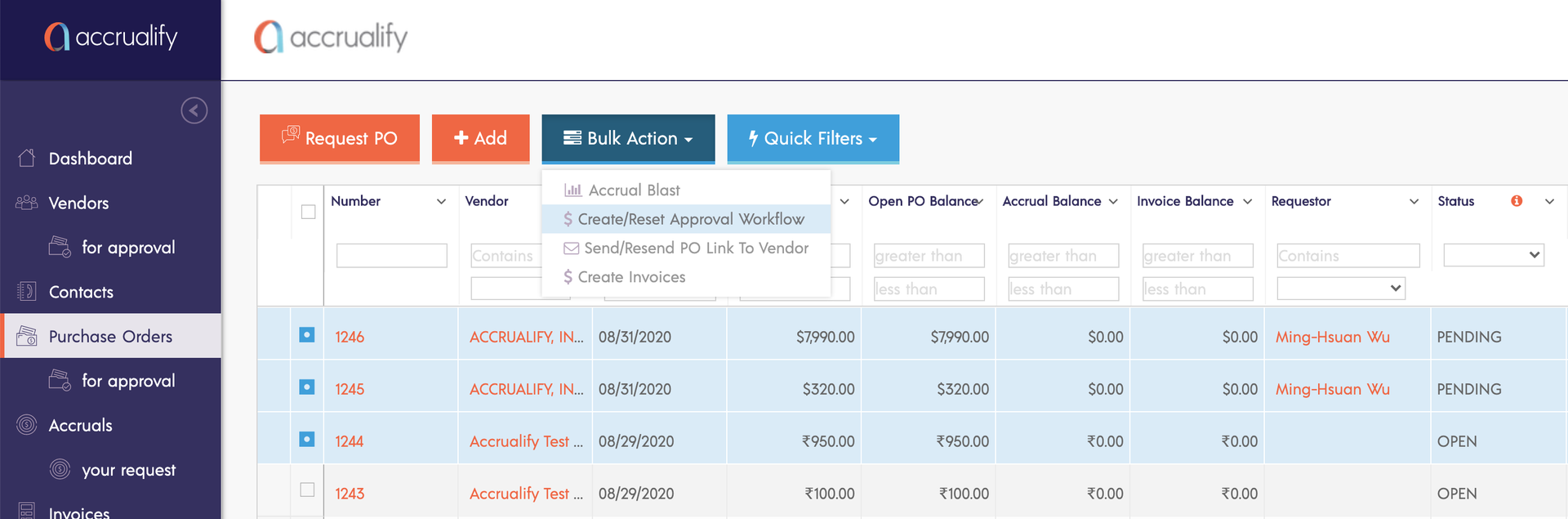
Task: Click OPEN status for PO 1243
Action: pos(1457,494)
